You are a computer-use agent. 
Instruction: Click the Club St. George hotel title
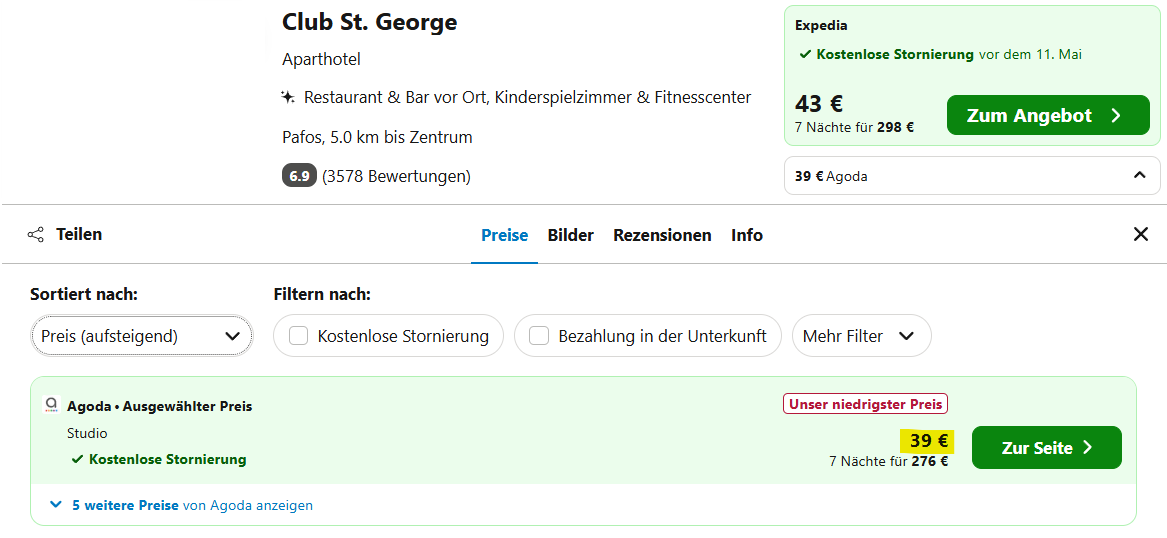point(369,22)
